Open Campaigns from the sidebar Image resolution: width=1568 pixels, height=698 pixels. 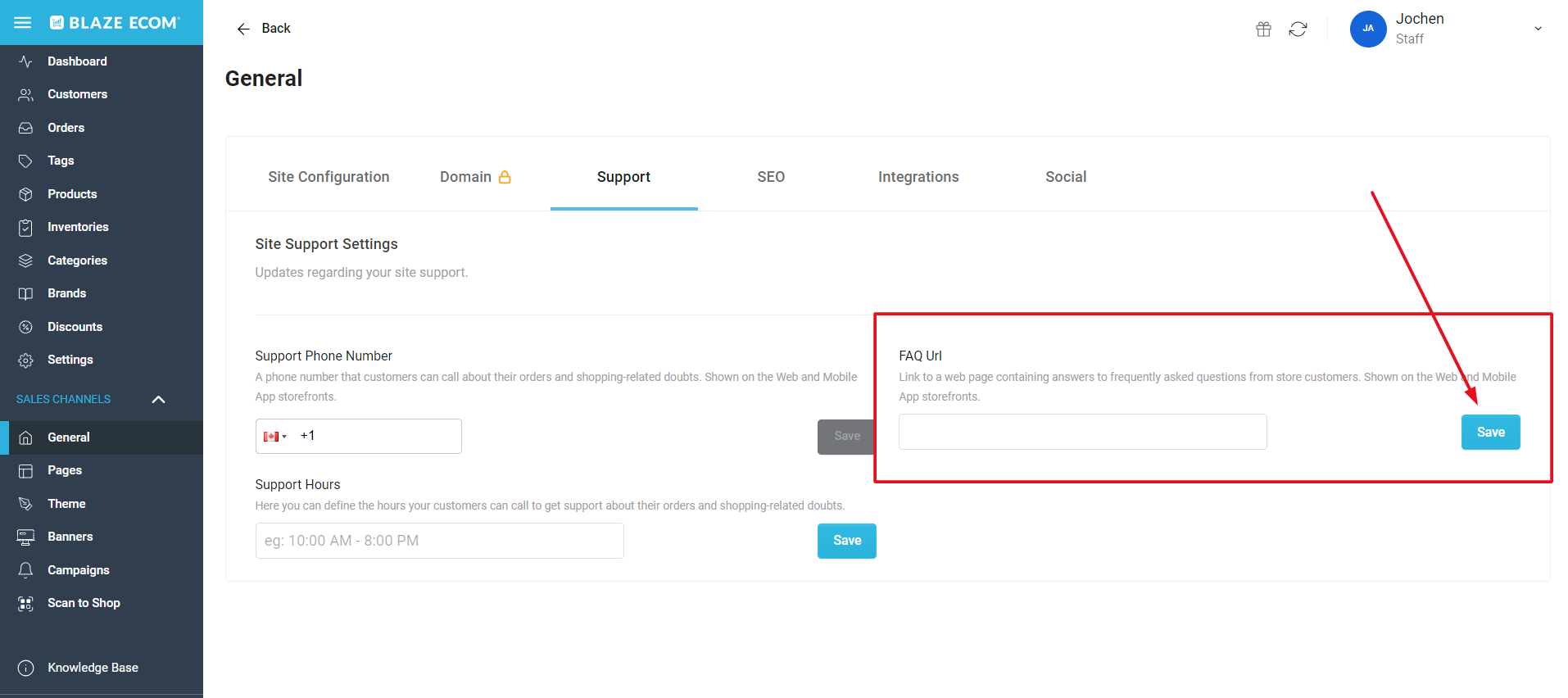point(78,570)
